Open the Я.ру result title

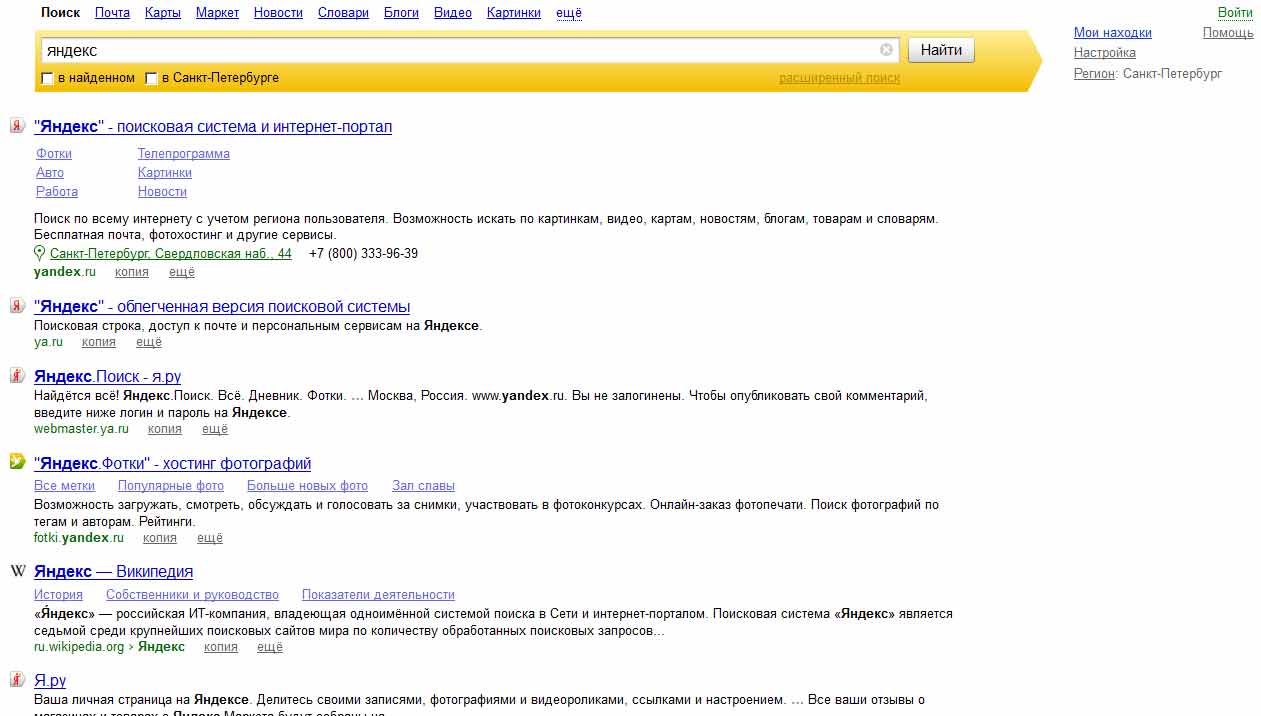pyautogui.click(x=50, y=681)
